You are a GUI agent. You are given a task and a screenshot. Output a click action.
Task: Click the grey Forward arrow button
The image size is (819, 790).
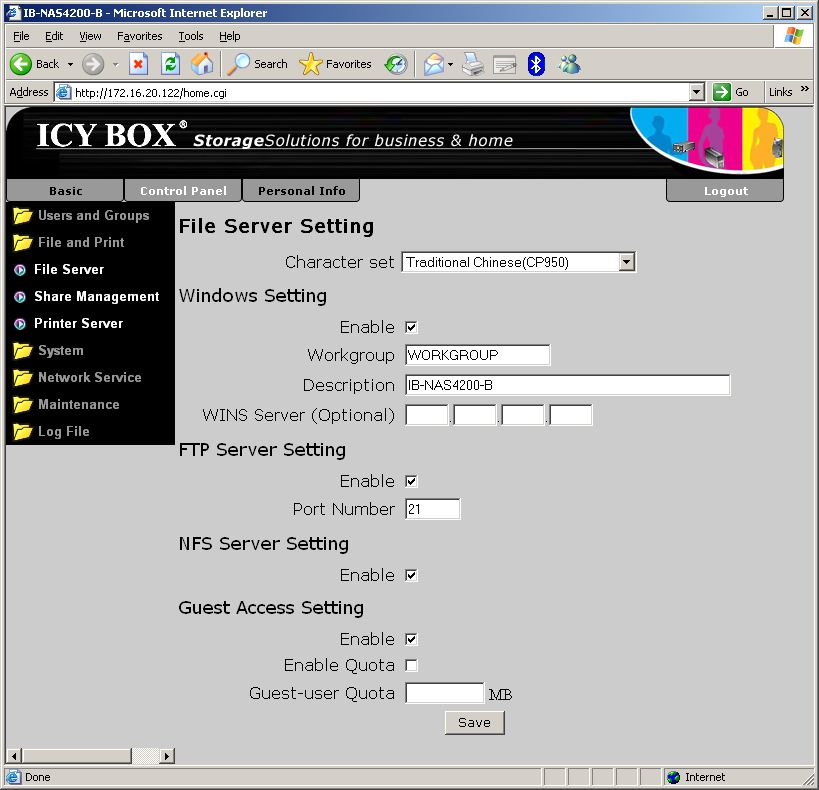point(93,64)
